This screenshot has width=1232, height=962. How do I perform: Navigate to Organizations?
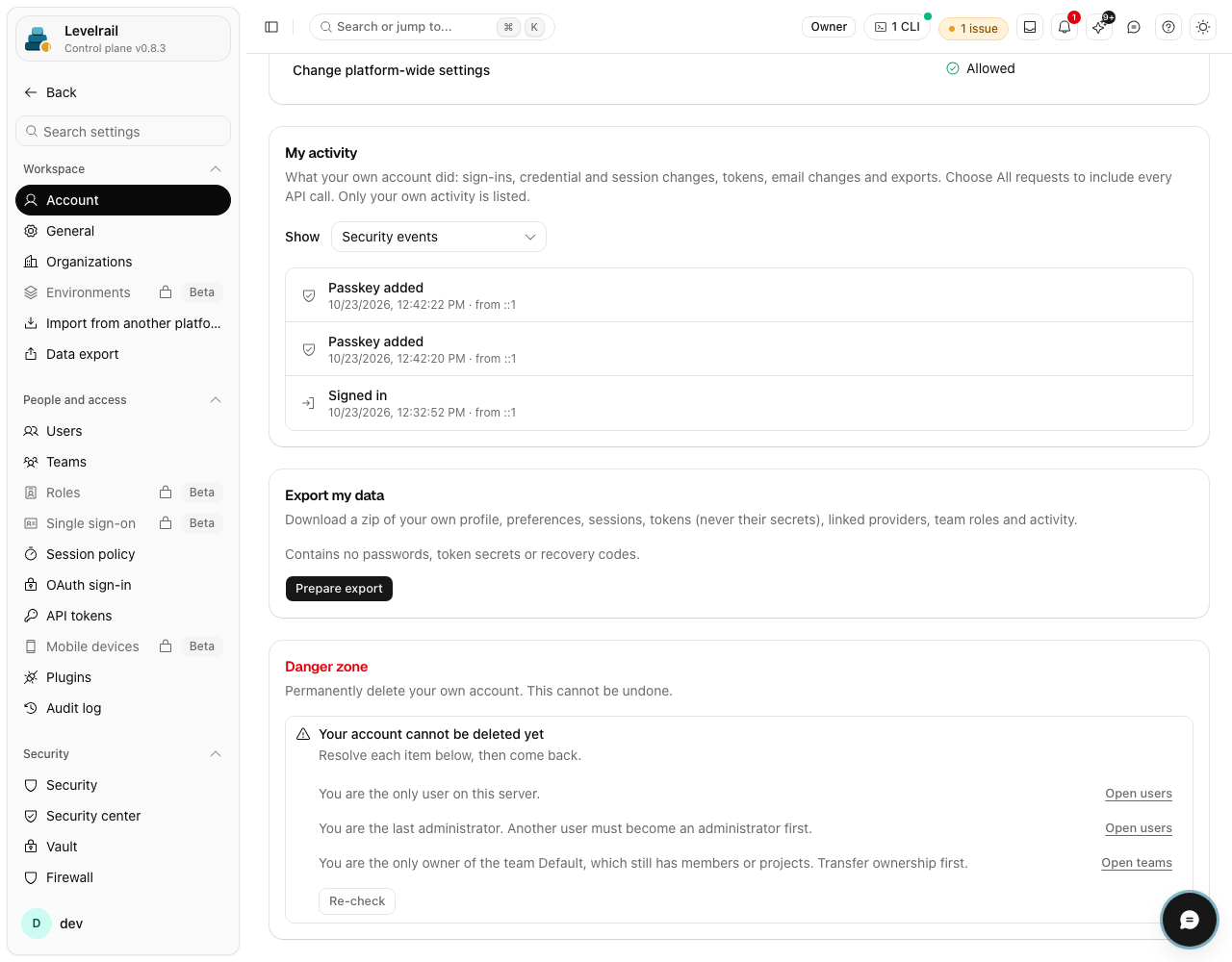tap(123, 262)
